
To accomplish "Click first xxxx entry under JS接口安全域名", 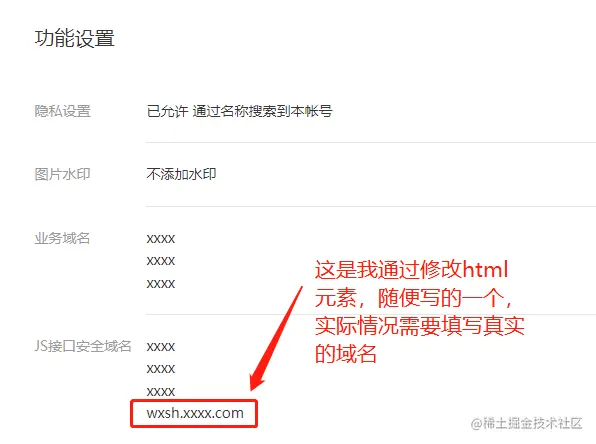I will (x=161, y=347).
